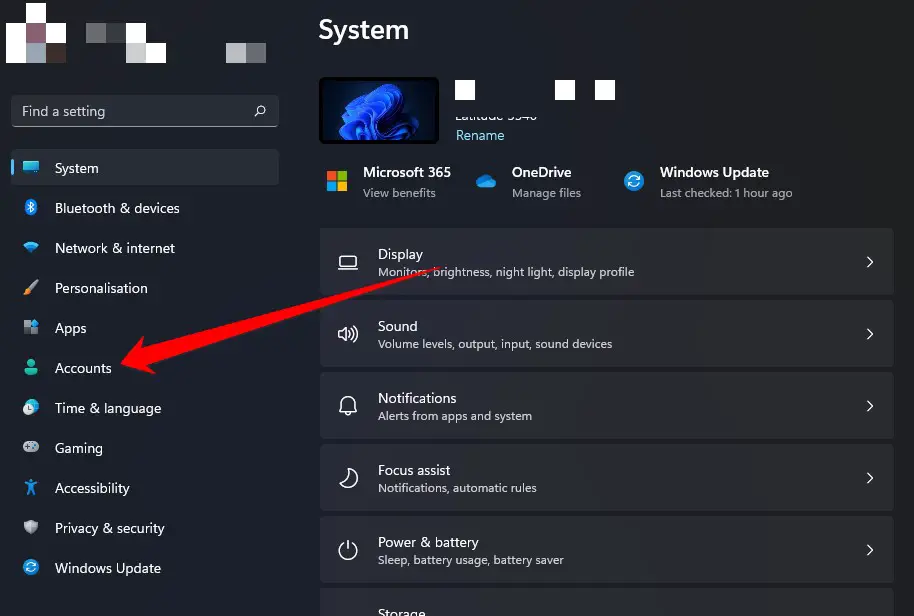Click the Time & language globe icon

click(31, 407)
